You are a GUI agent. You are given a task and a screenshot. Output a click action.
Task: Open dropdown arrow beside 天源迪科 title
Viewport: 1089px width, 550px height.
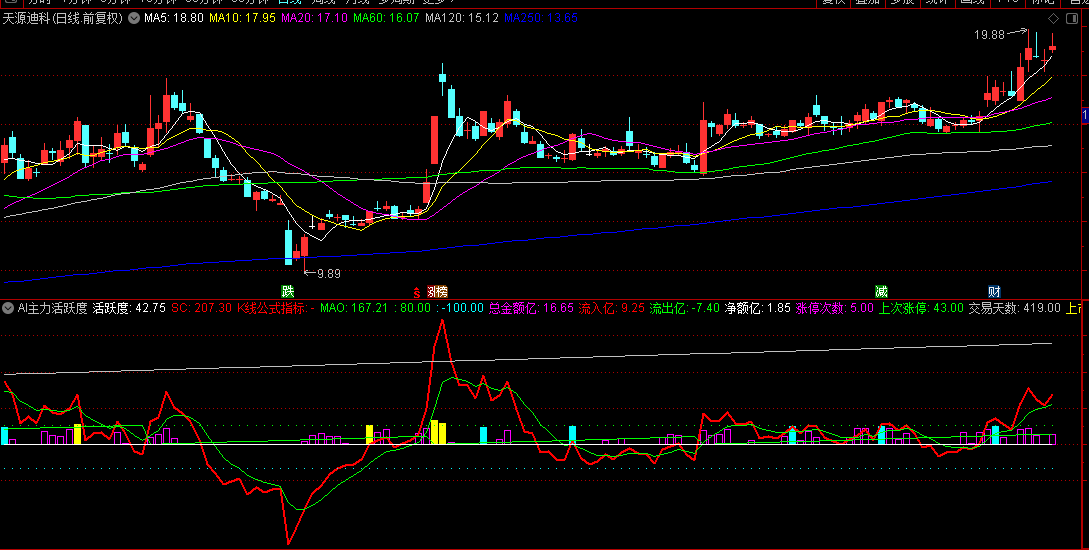(134, 18)
